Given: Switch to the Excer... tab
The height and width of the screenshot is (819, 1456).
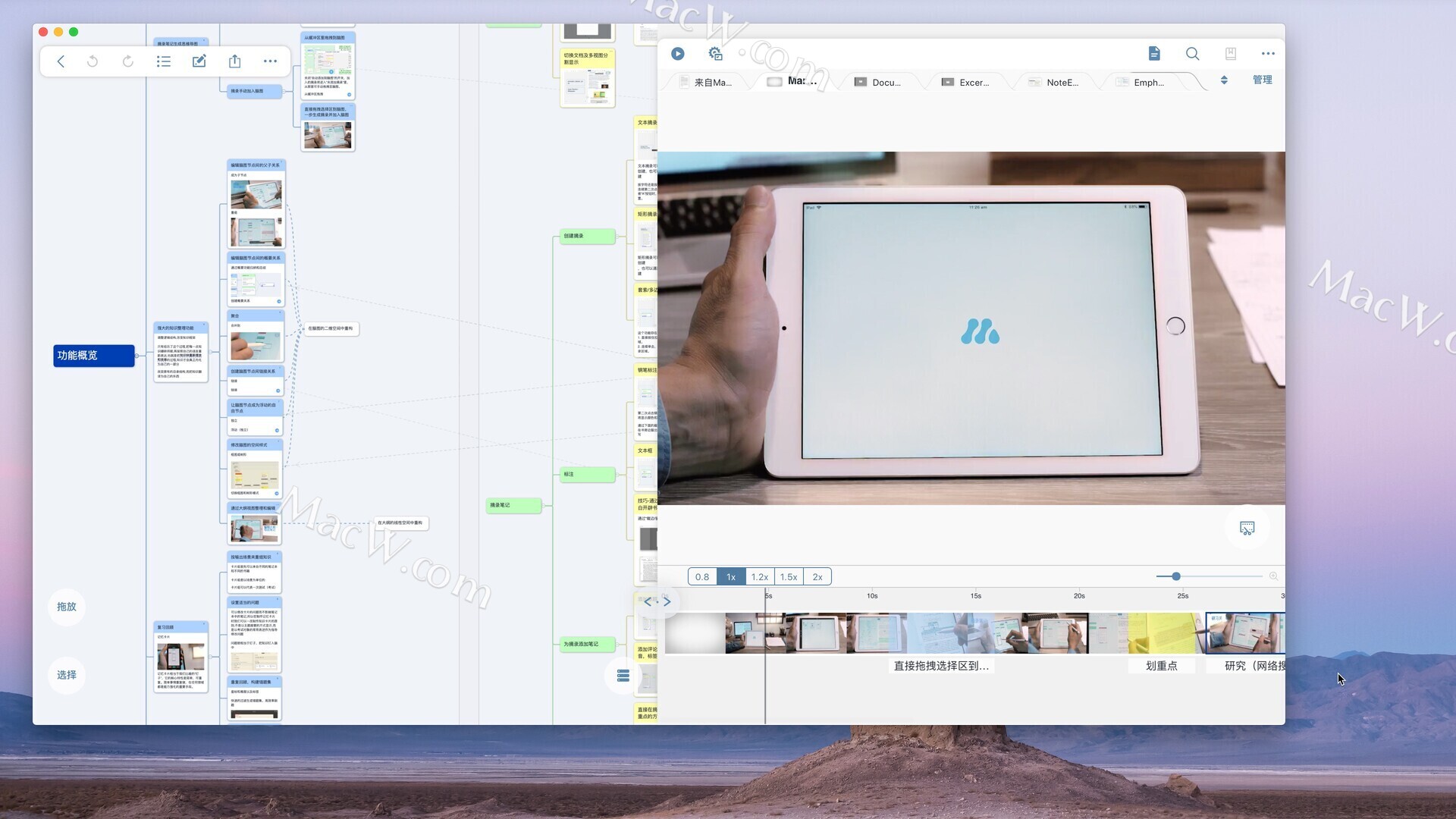Looking at the screenshot, I should [x=967, y=82].
